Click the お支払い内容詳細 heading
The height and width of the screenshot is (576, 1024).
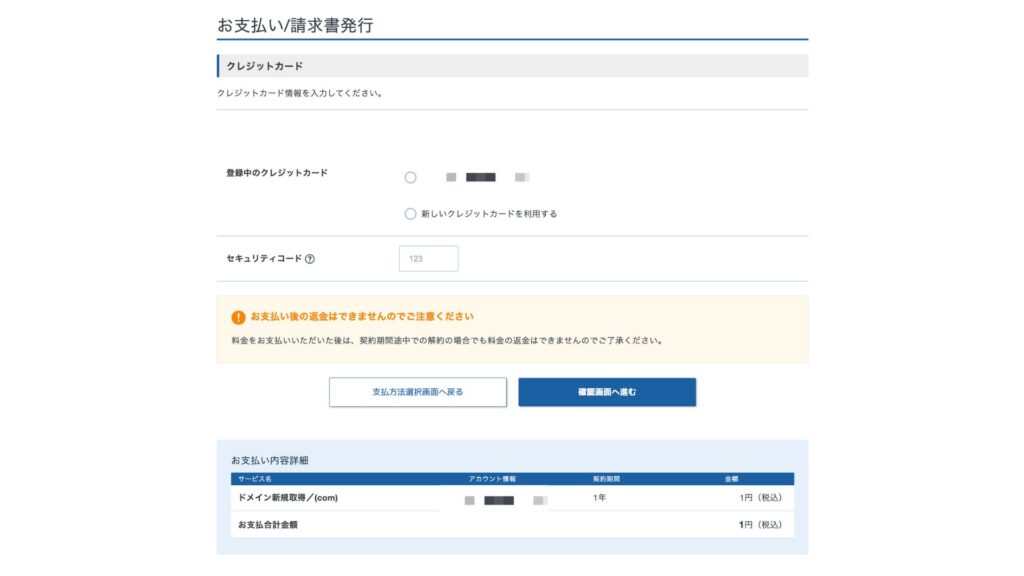click(270, 460)
